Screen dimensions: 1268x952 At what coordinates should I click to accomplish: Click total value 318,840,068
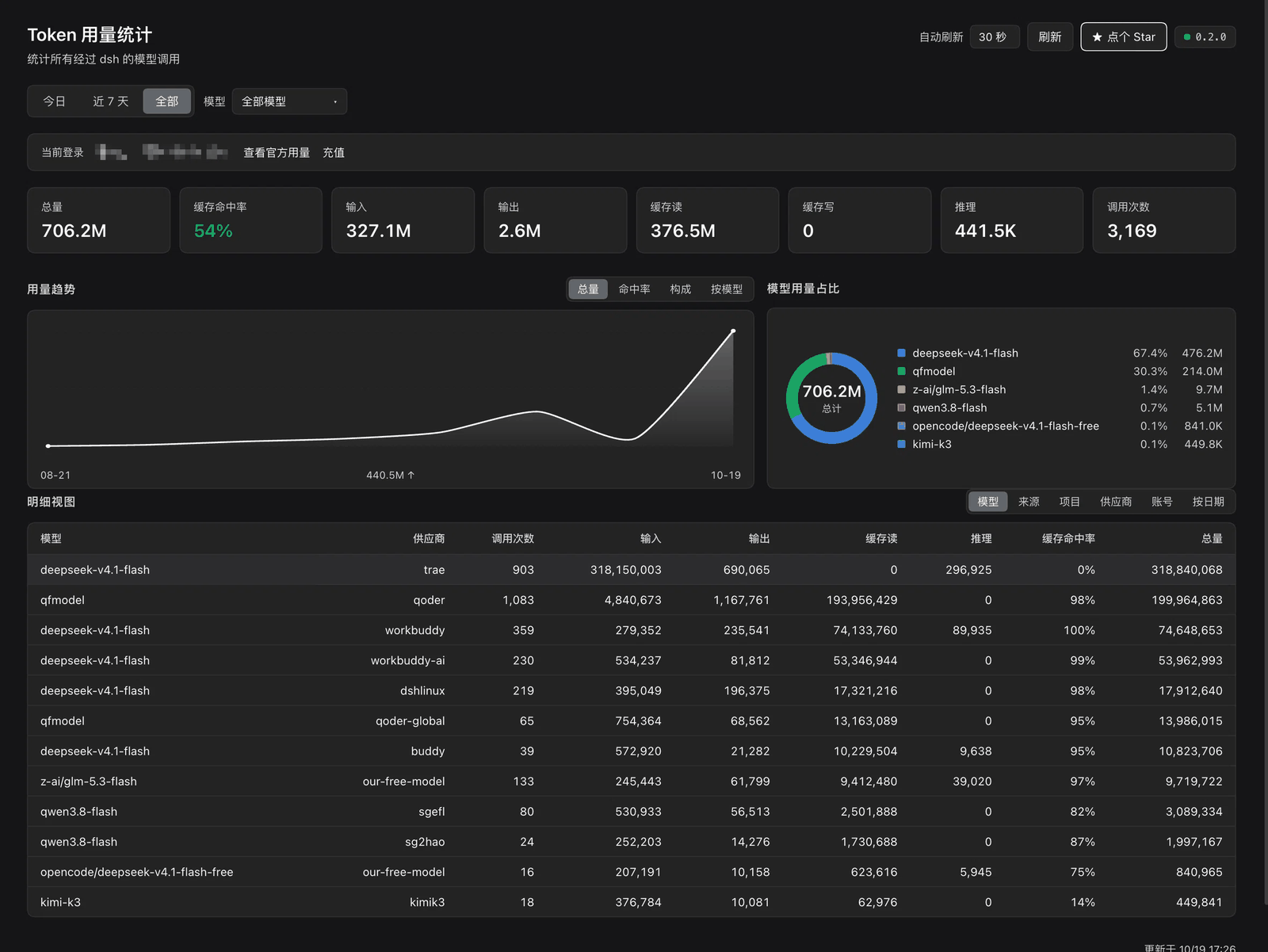(x=1186, y=570)
